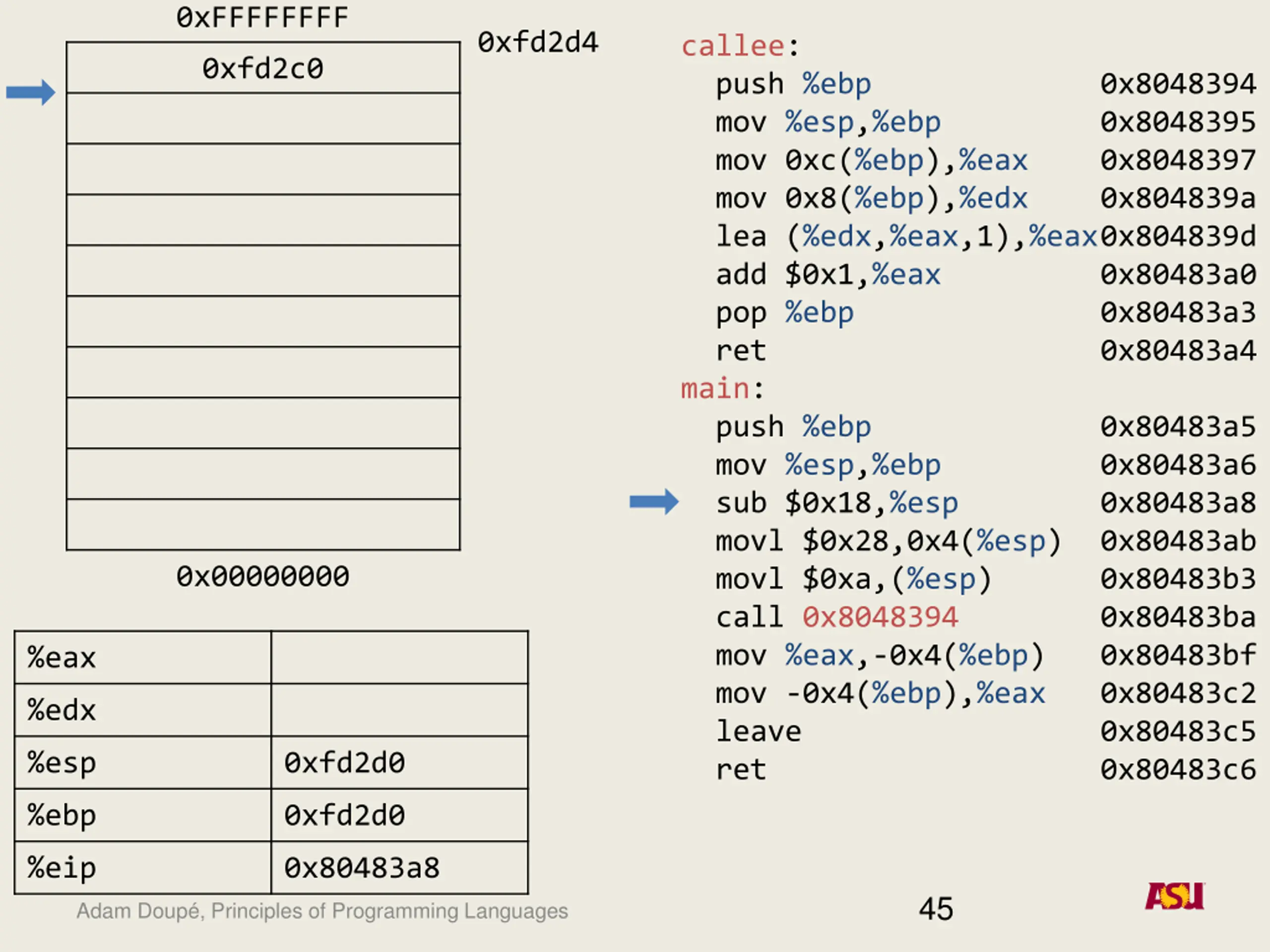Select the 0x80483a8 value in the %eip row
The image size is (1270, 952).
coord(362,868)
